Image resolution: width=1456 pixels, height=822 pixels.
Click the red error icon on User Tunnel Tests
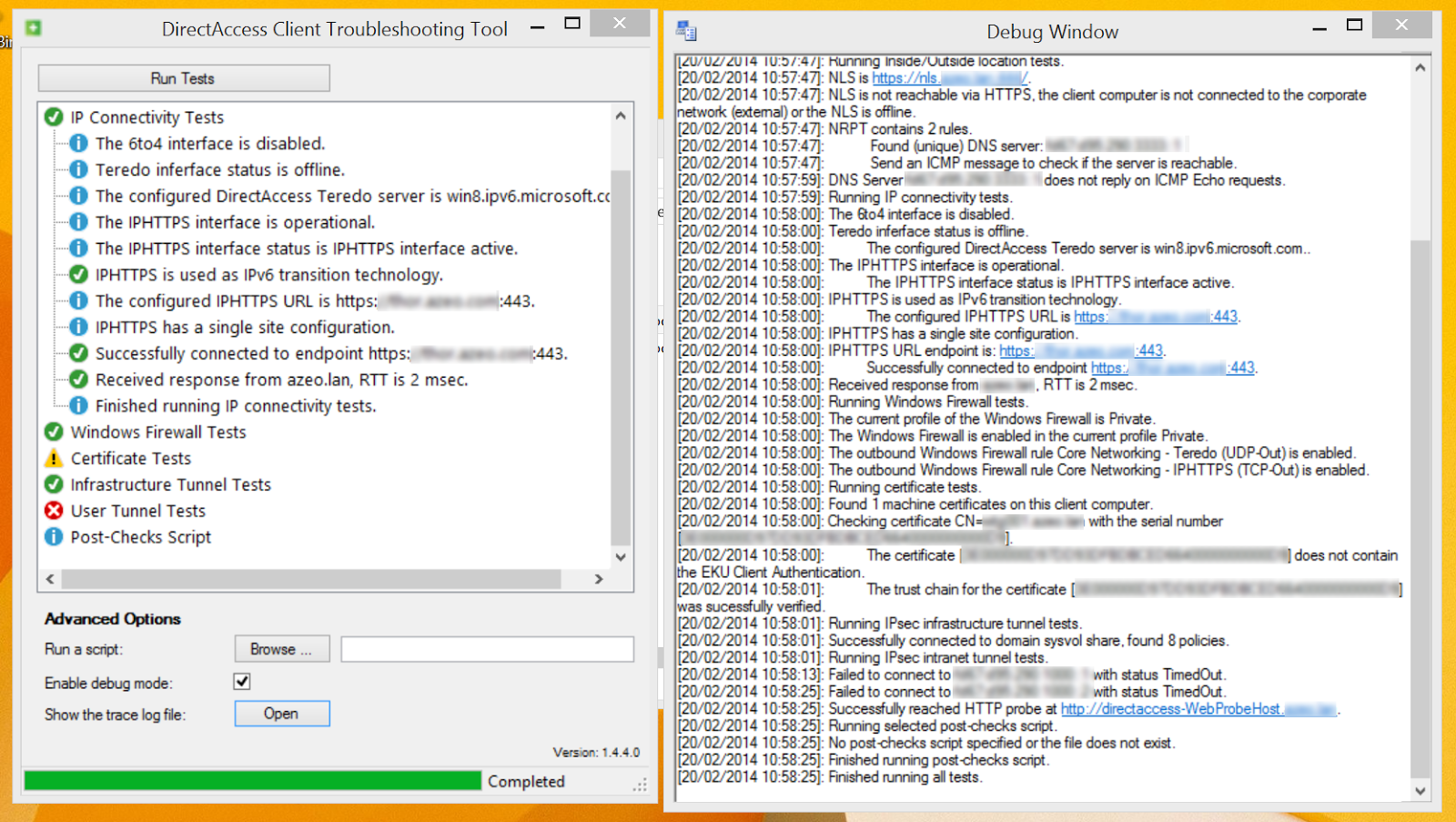(52, 511)
